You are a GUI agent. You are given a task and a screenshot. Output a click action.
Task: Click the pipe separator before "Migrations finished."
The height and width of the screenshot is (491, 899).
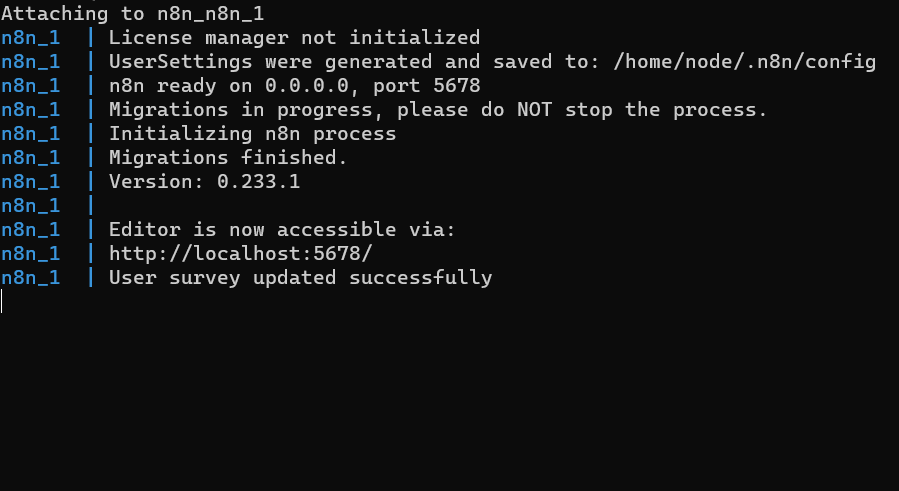90,158
